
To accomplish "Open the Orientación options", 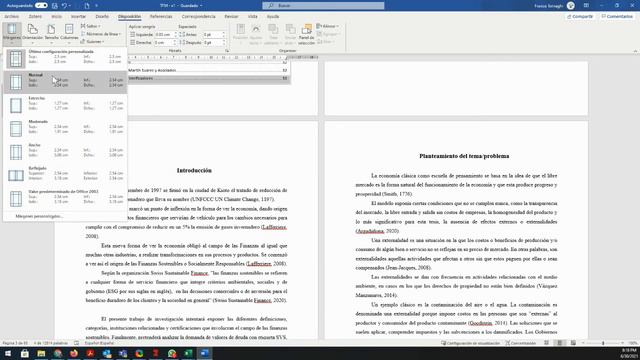I will (32, 33).
